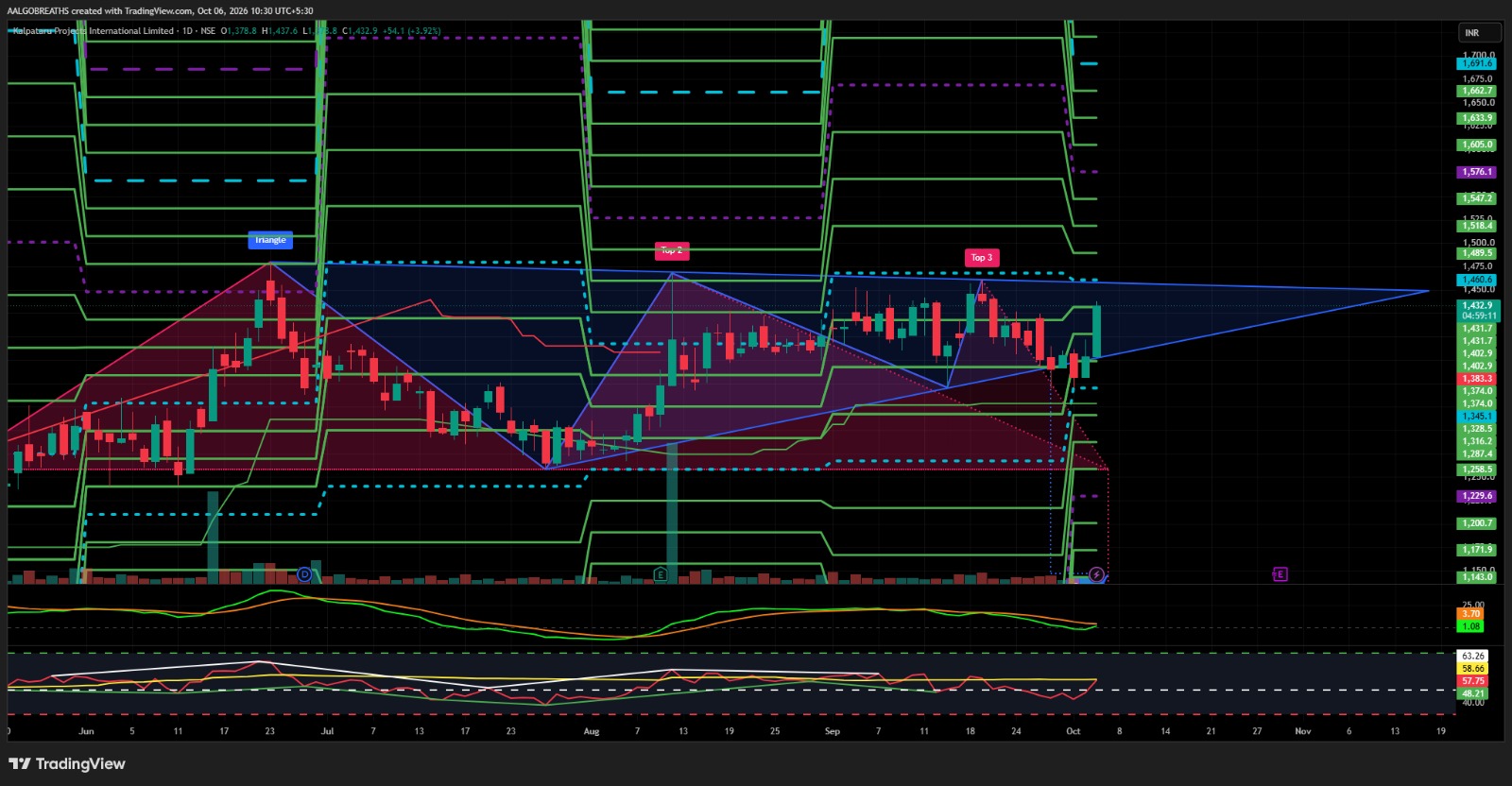
Task: Click the +54.1 (+3.92%) change value
Action: pyautogui.click(x=410, y=31)
